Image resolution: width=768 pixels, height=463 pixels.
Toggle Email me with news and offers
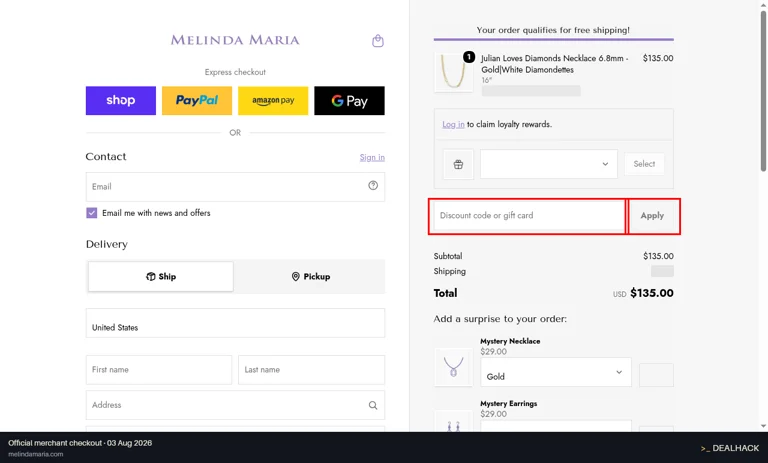click(92, 213)
